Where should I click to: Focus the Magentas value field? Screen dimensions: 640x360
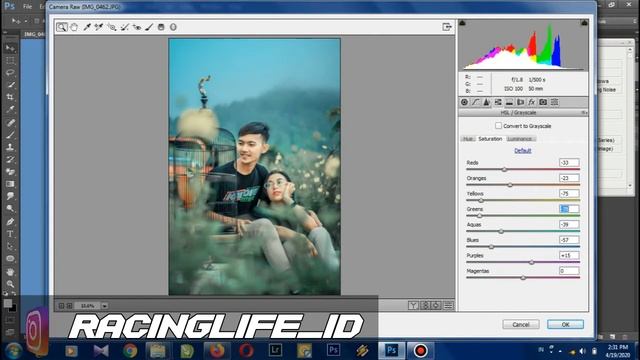[569, 271]
